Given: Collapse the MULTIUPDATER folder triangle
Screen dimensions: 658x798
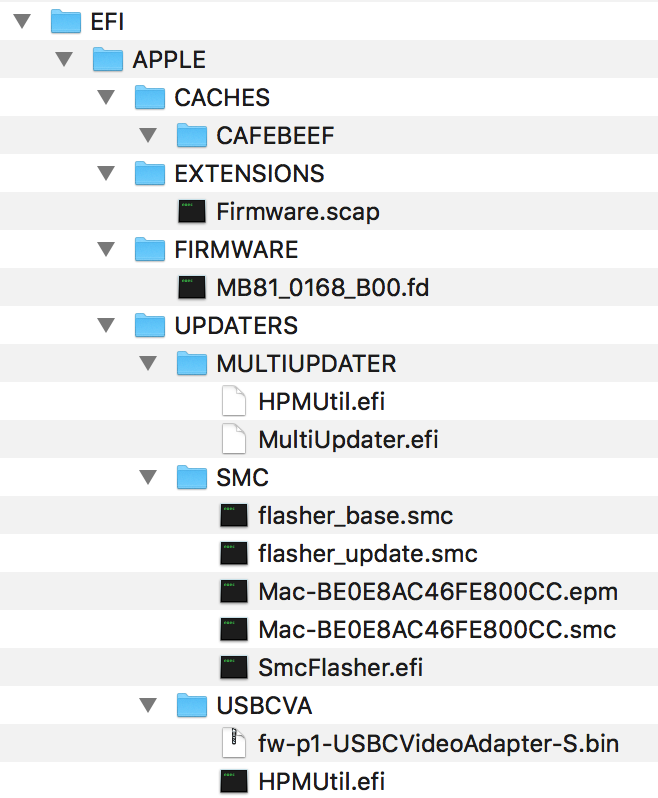Looking at the screenshot, I should [x=149, y=364].
